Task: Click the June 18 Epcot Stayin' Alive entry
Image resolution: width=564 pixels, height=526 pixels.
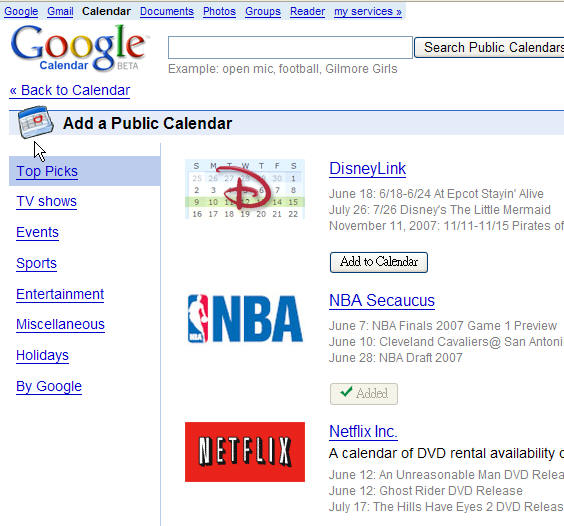Action: [436, 194]
